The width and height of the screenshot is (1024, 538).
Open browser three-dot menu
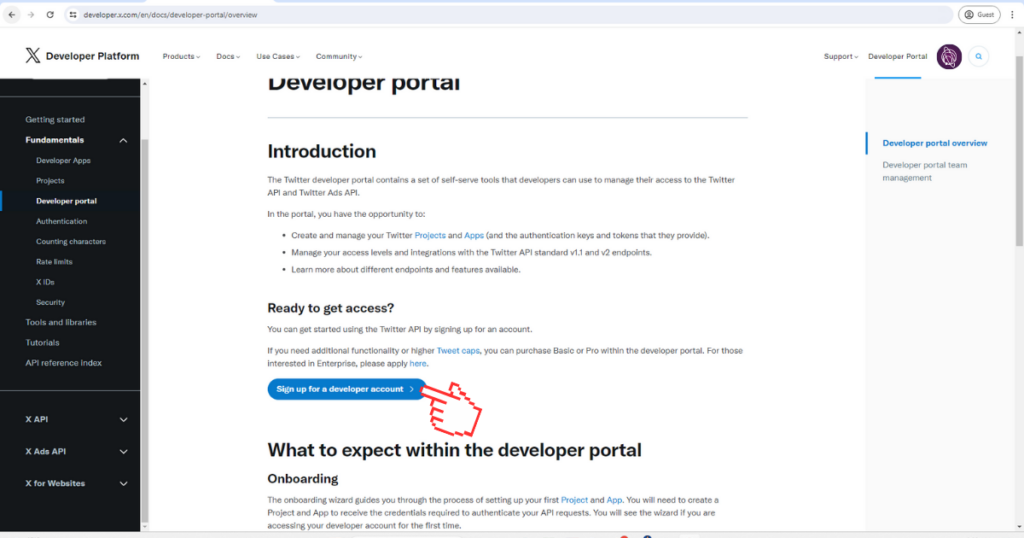click(1013, 15)
